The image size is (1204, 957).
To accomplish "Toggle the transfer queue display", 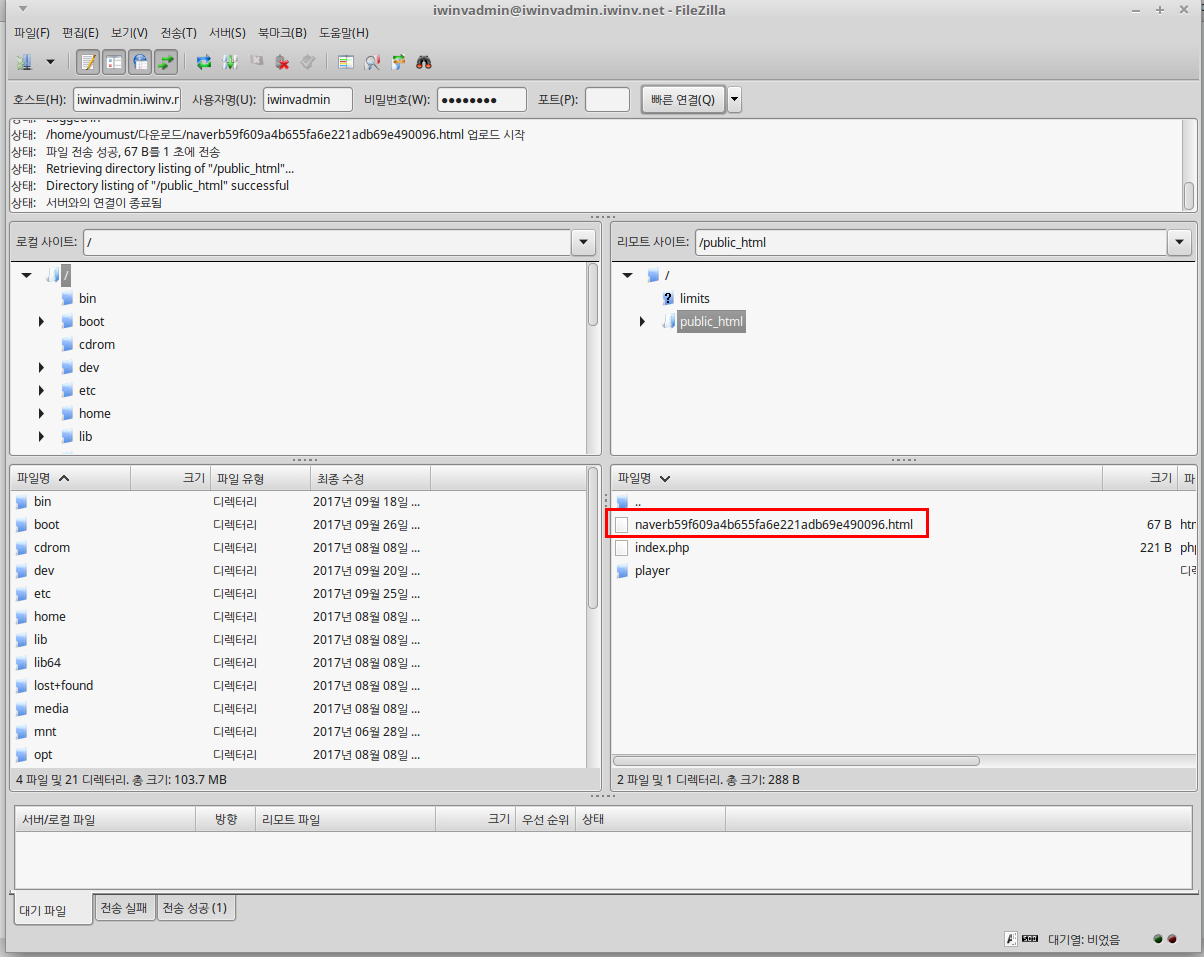I will 166,62.
